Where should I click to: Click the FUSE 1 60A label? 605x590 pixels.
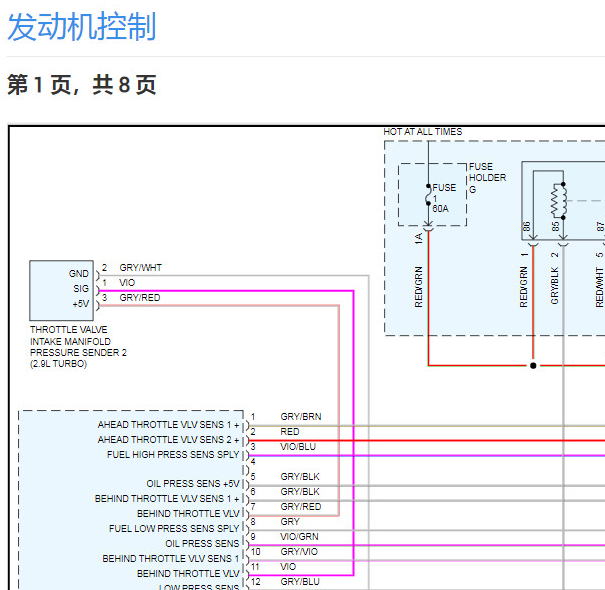[444, 198]
